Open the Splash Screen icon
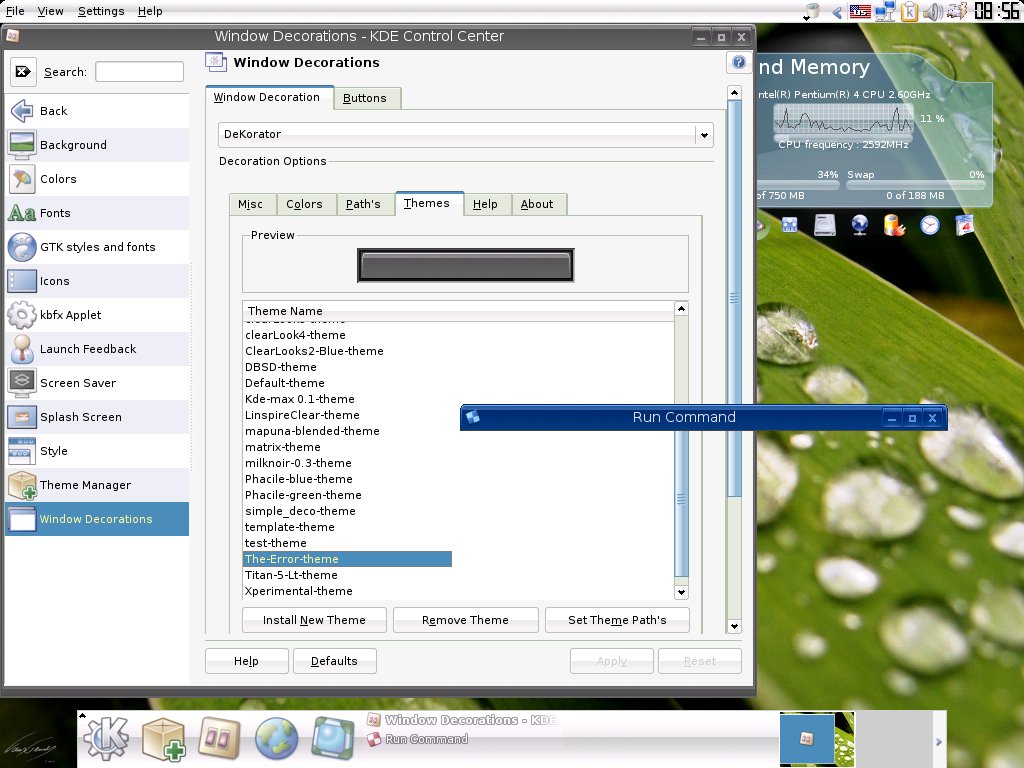Image resolution: width=1024 pixels, height=768 pixels. pyautogui.click(x=22, y=417)
